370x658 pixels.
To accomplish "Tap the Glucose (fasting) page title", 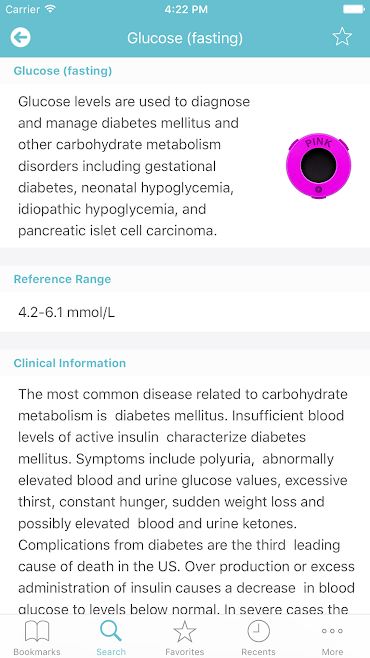I will coord(185,38).
